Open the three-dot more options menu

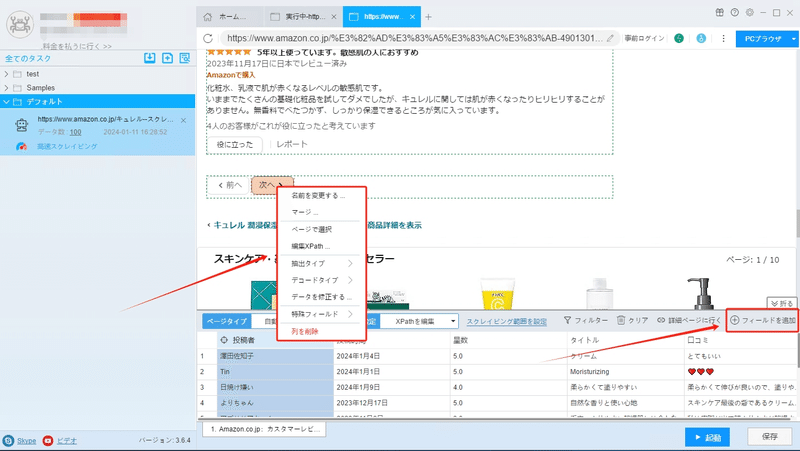[x=723, y=38]
